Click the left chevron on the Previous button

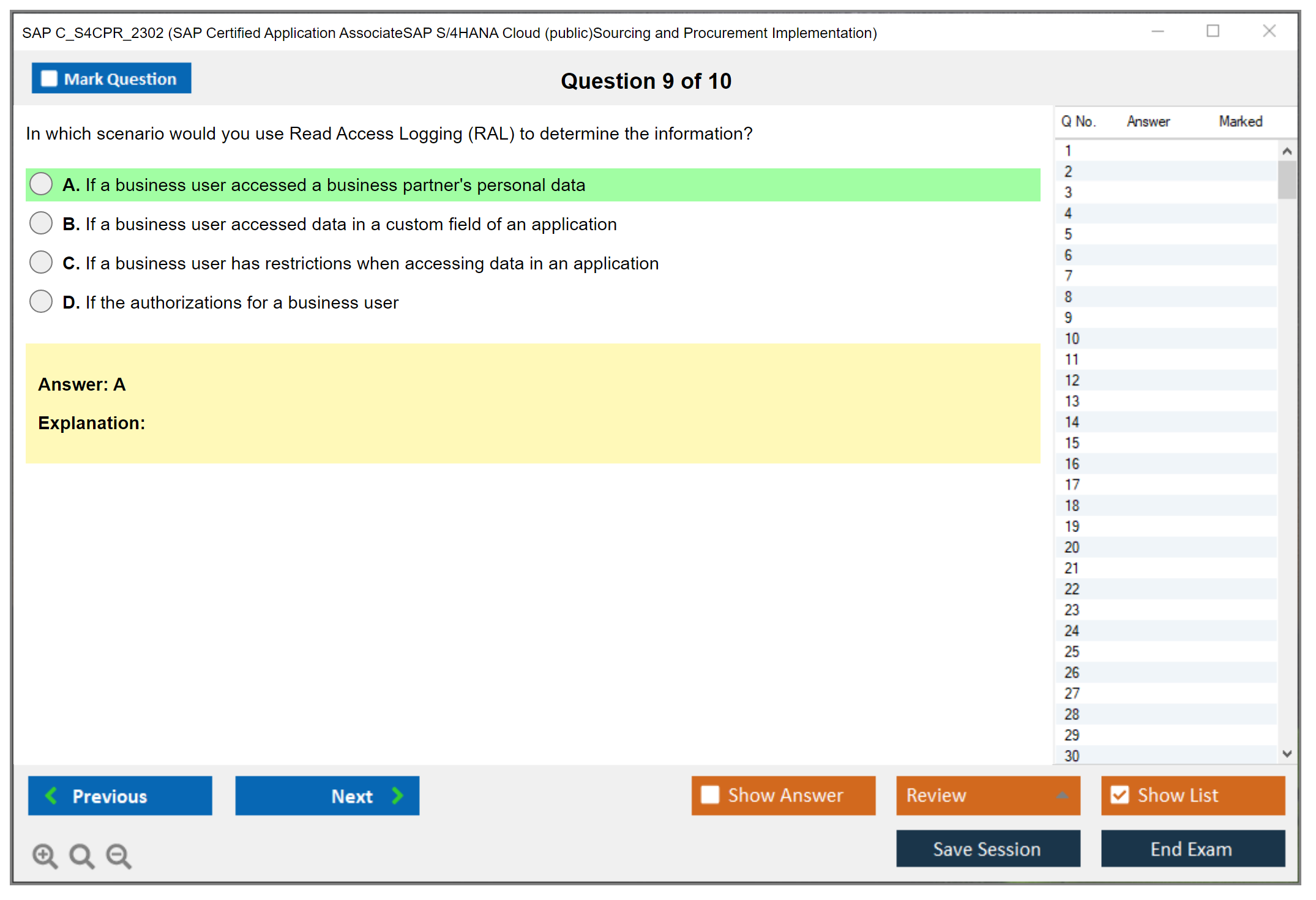[x=51, y=795]
